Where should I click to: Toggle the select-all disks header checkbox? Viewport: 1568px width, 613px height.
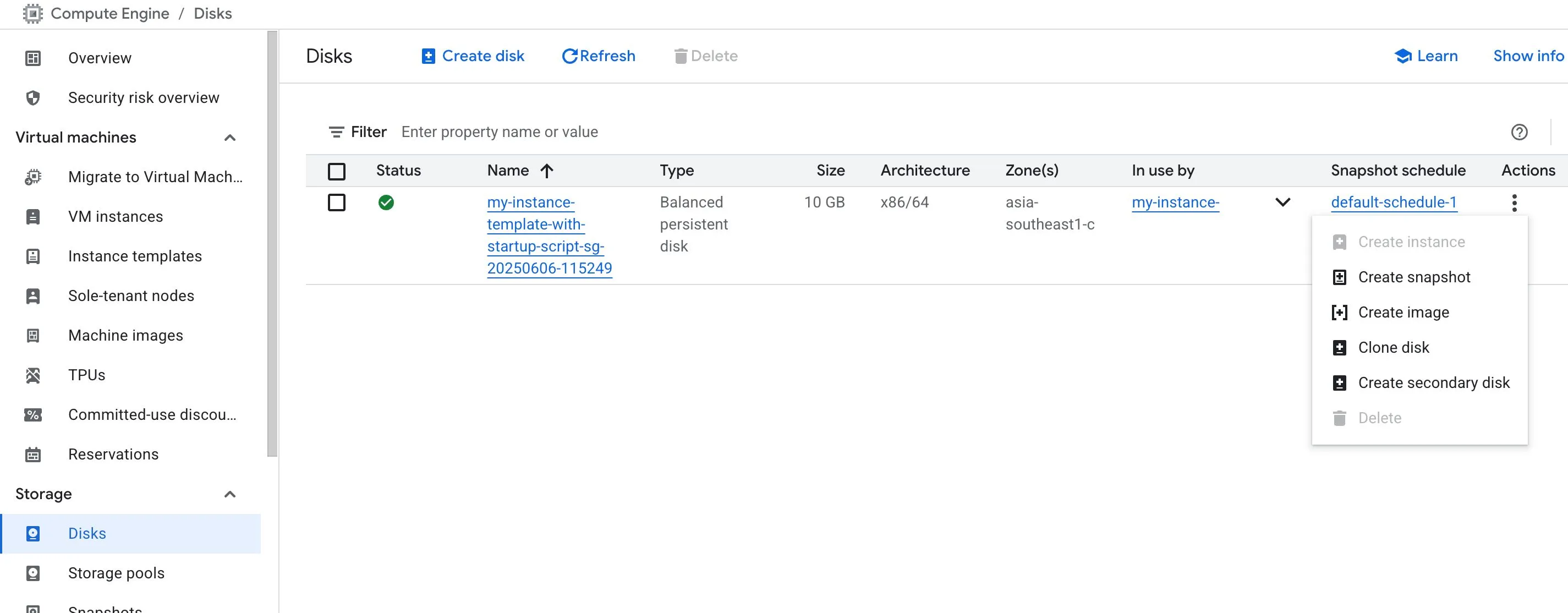(x=337, y=171)
